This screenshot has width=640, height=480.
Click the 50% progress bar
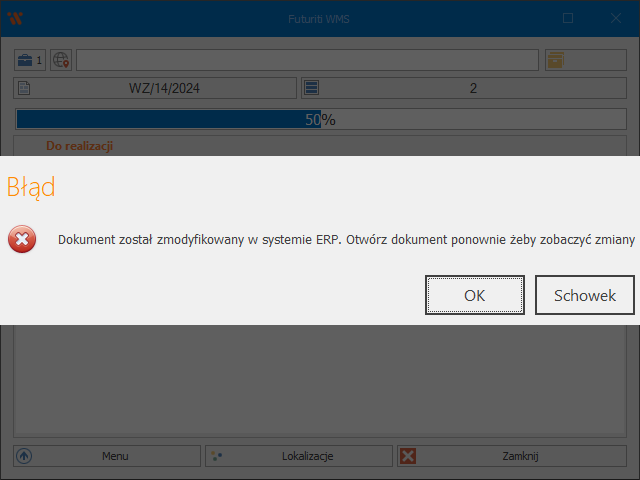[x=320, y=119]
